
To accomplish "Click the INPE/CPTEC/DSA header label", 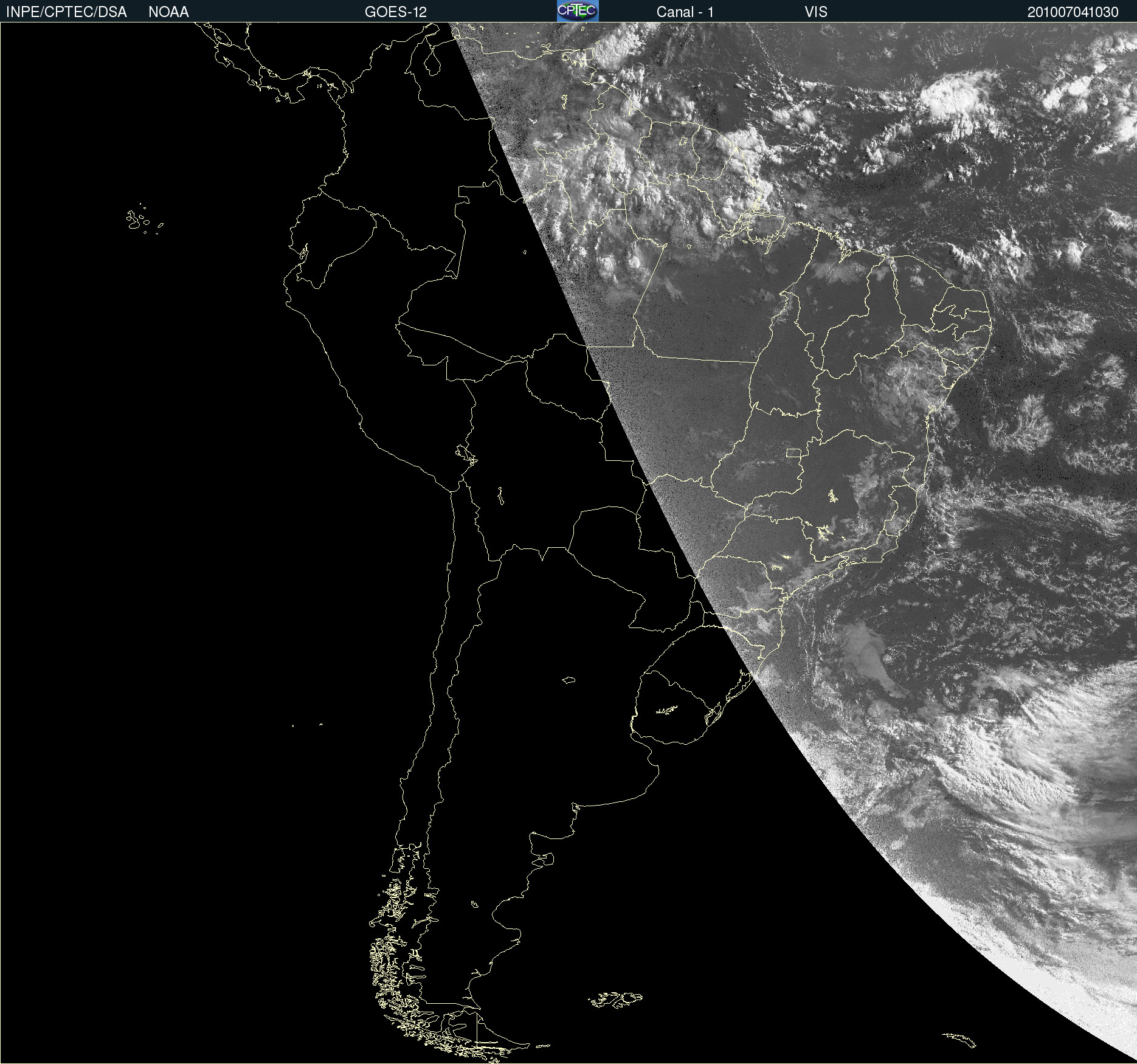I will pos(66,12).
